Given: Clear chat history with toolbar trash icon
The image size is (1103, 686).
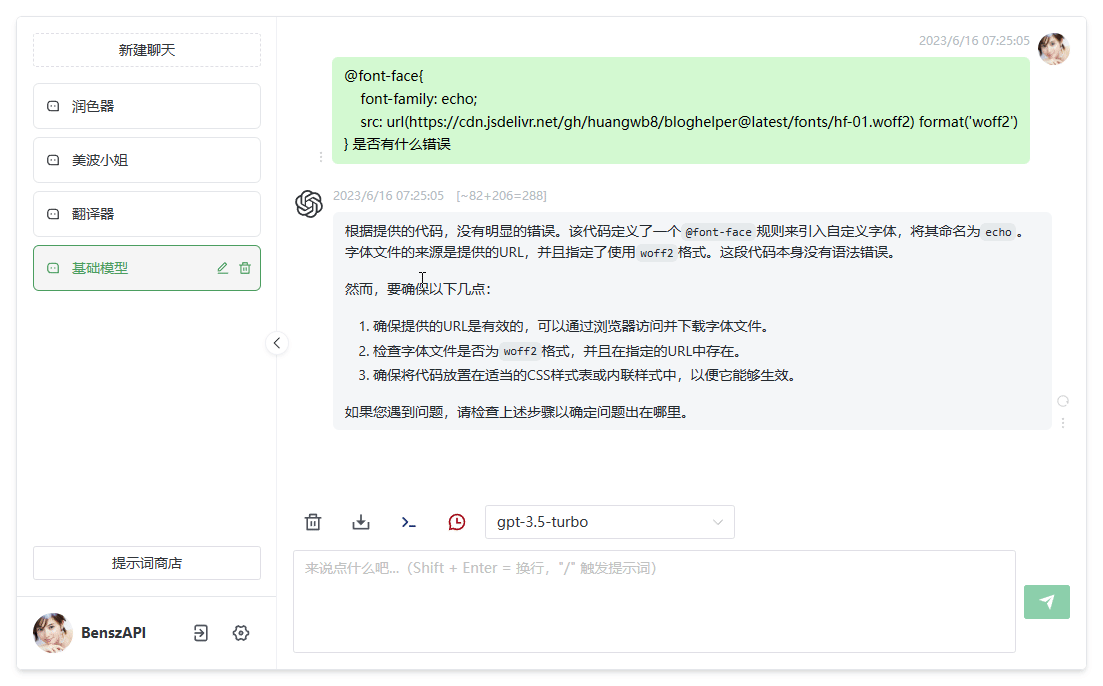Looking at the screenshot, I should [x=313, y=522].
